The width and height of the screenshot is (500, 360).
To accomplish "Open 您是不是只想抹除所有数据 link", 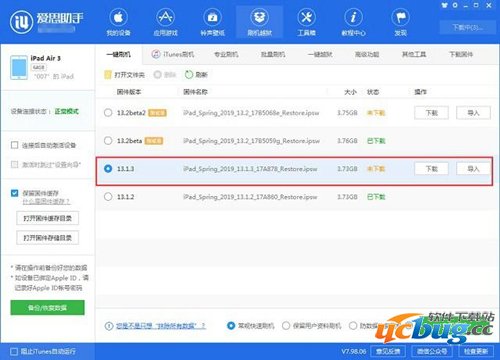I will 161,326.
